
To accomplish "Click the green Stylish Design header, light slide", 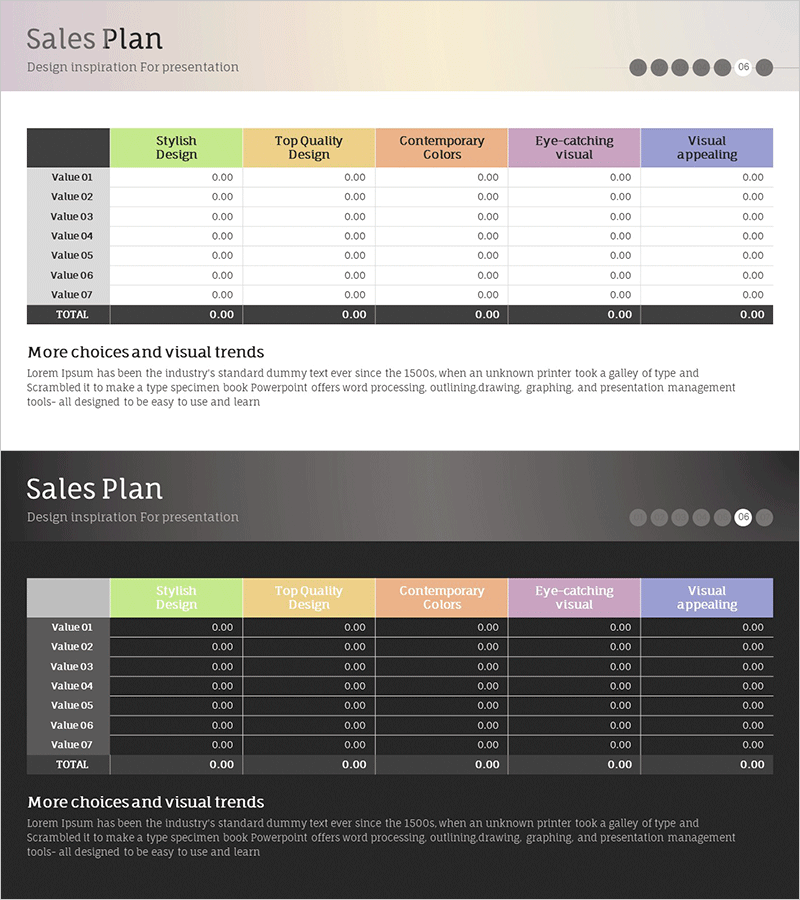I will point(176,148).
